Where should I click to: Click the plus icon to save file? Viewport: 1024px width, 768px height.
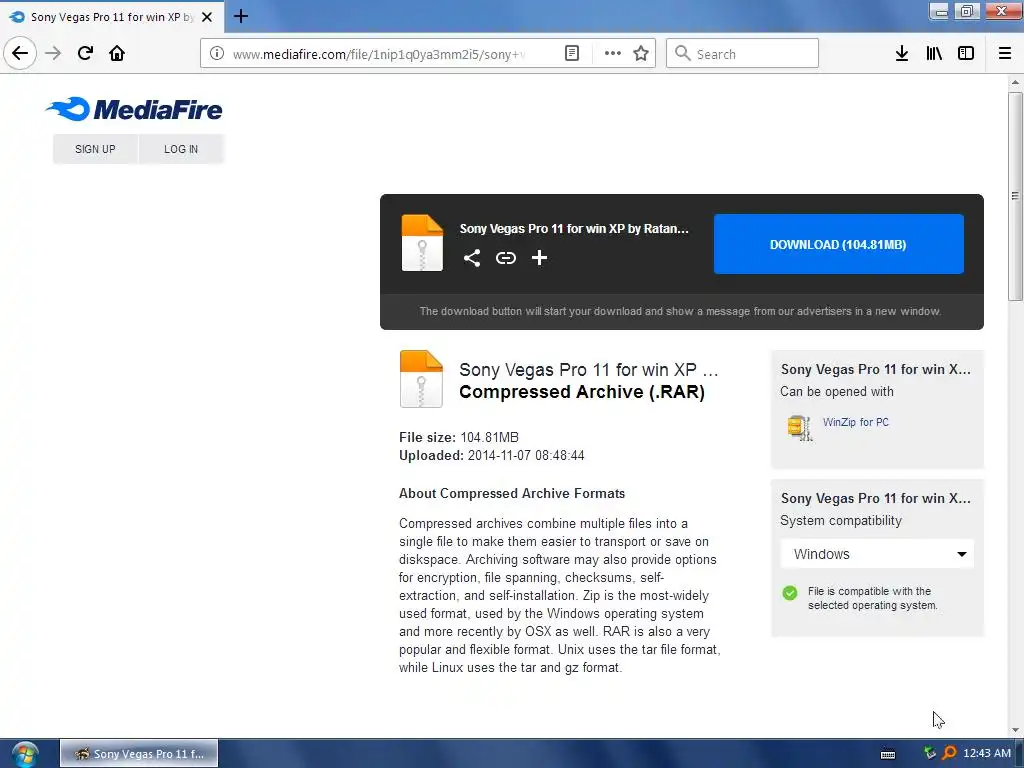coord(539,258)
